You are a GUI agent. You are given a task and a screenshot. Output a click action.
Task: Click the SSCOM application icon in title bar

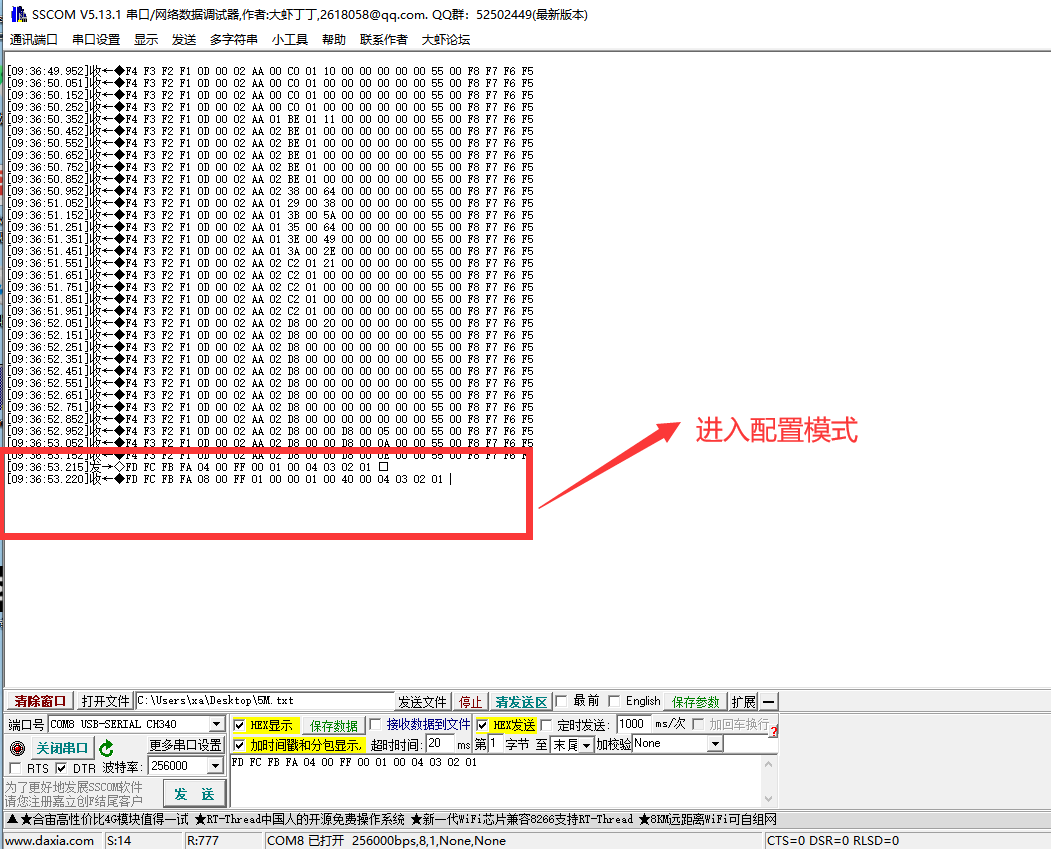point(19,14)
